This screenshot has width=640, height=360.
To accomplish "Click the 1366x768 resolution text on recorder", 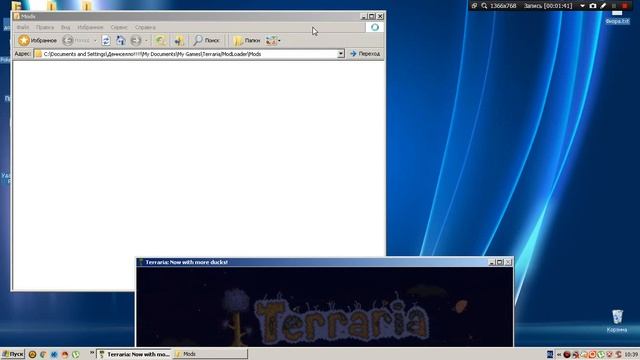I will point(503,6).
